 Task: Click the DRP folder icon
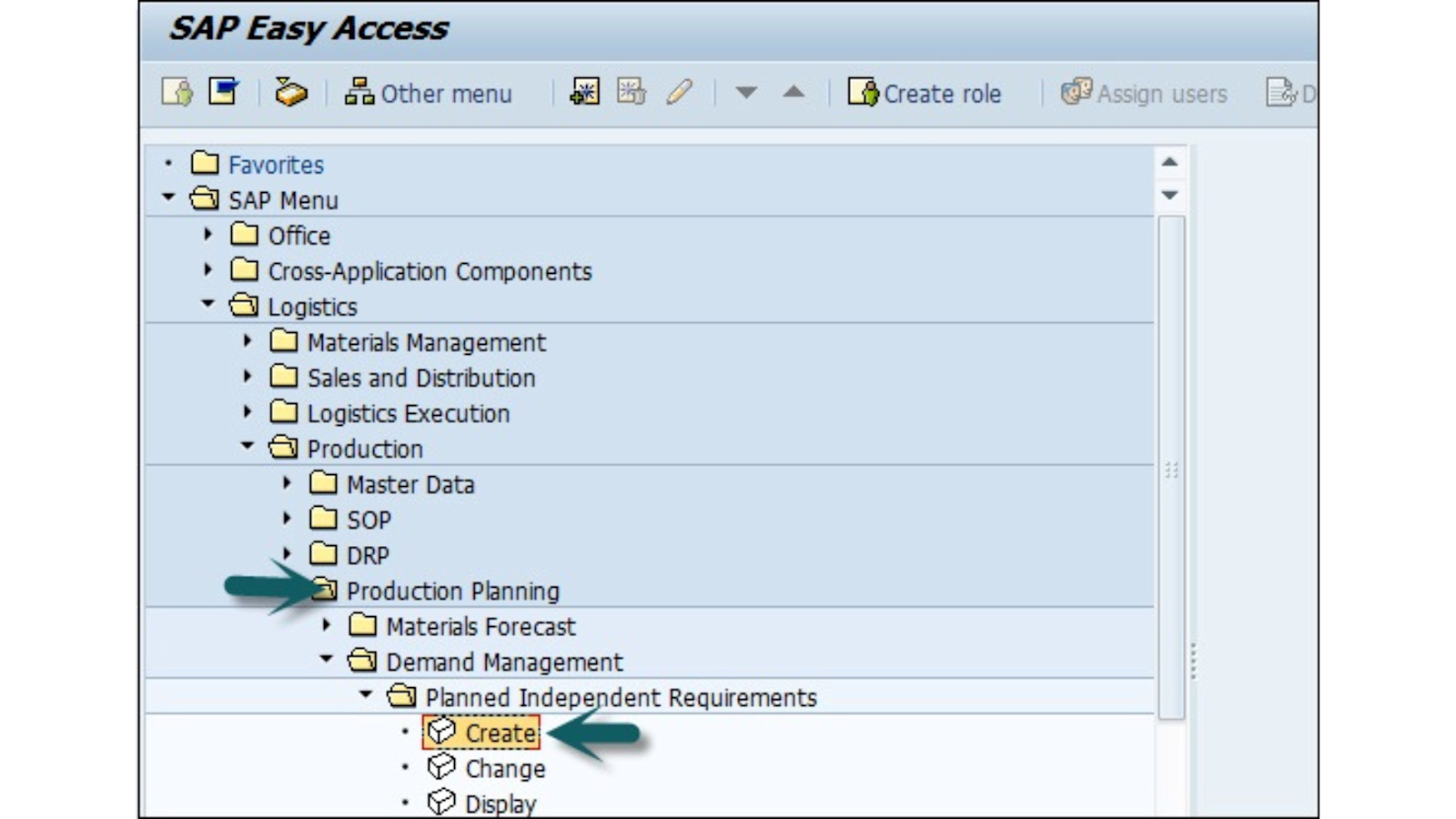click(323, 553)
